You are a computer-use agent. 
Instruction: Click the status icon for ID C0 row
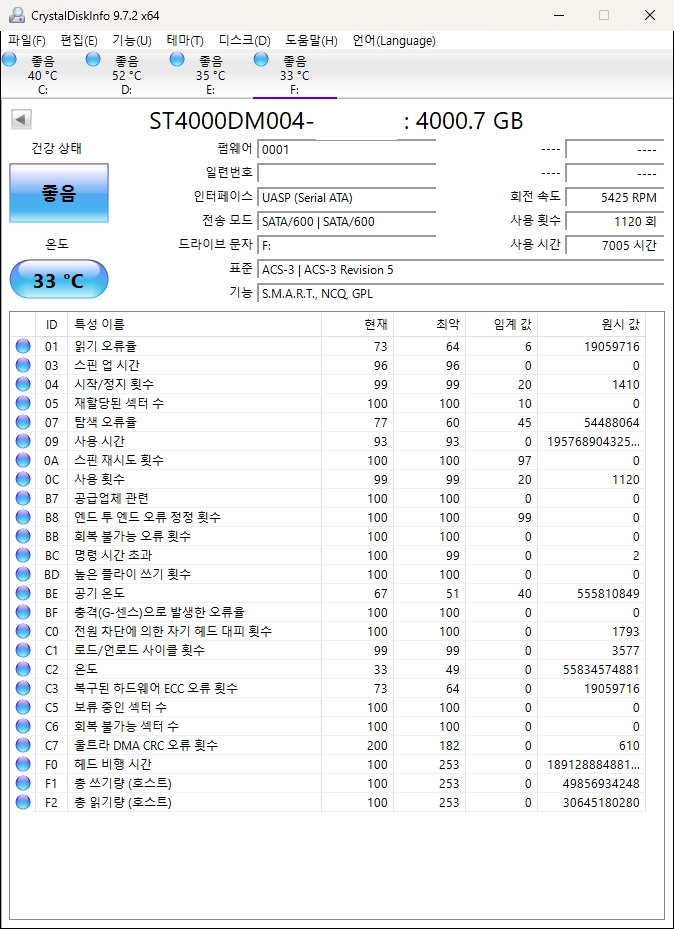point(23,631)
